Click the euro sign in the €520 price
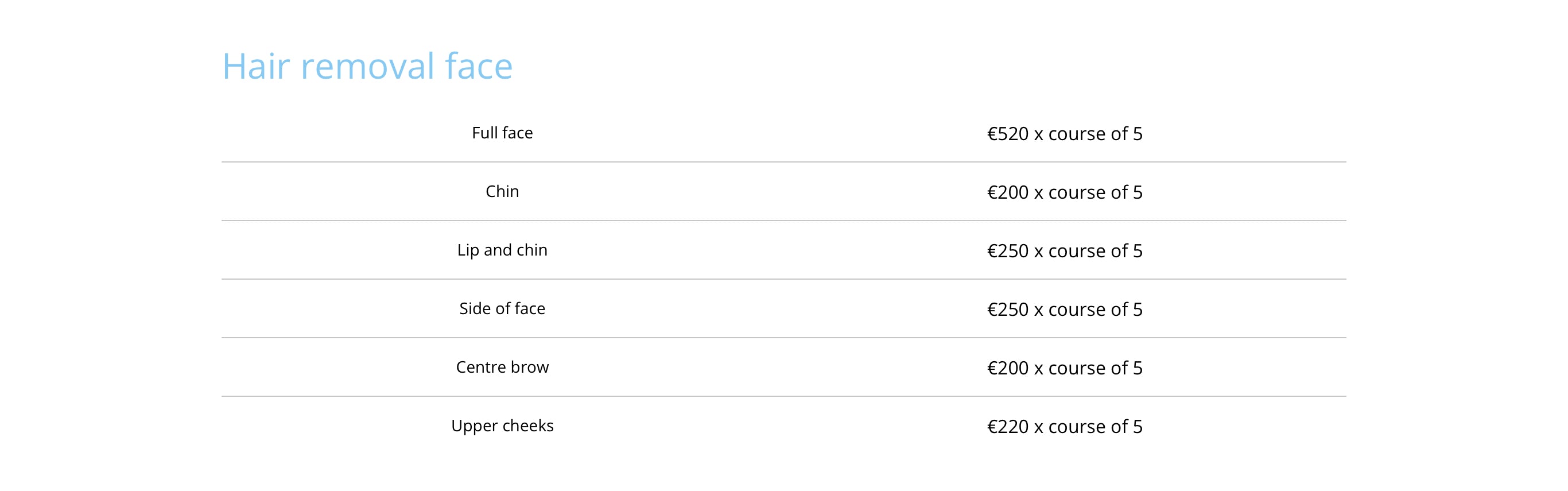This screenshot has height=491, width=1568. click(992, 133)
